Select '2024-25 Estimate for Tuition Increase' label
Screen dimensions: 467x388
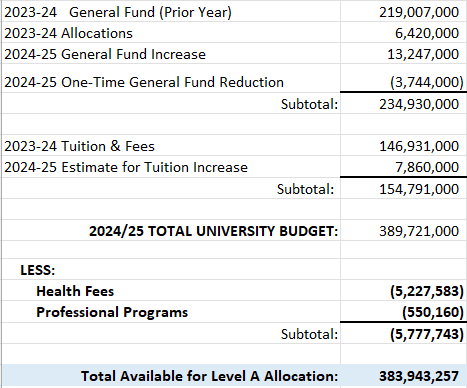(x=126, y=167)
